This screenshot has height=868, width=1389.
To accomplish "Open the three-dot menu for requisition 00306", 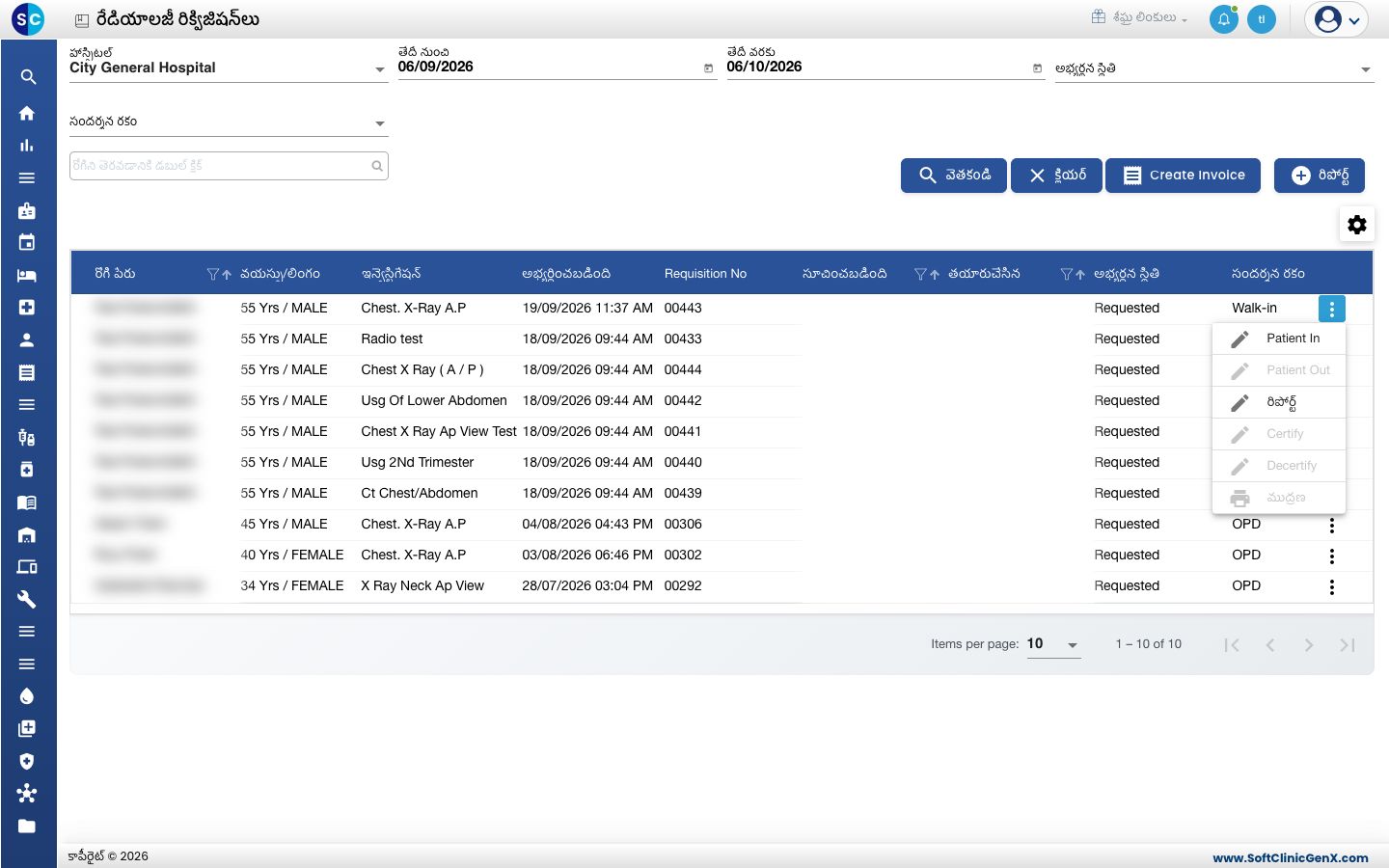I will point(1332,526).
